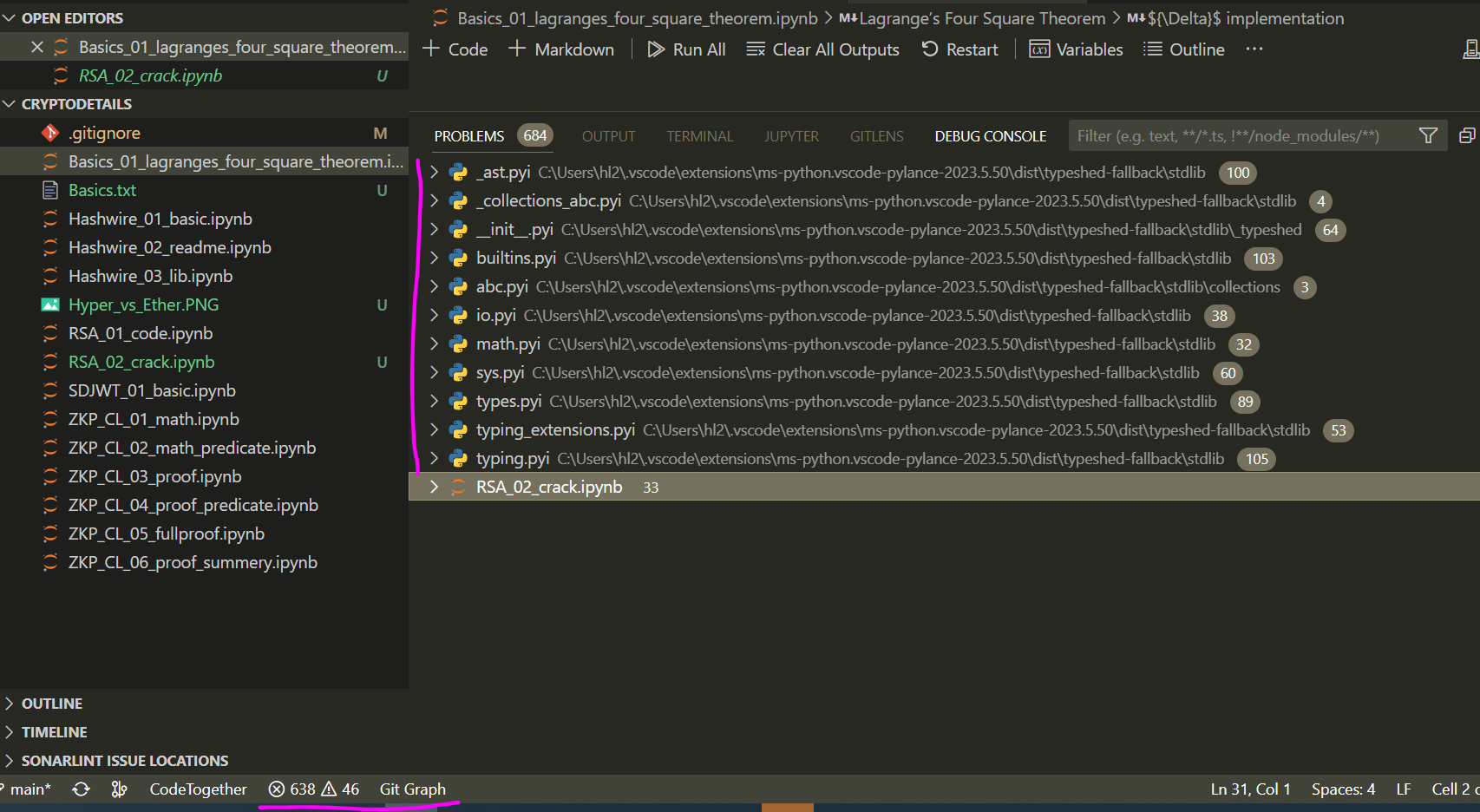Click the Clear All Outputs icon
This screenshot has height=812, width=1480.
(x=756, y=49)
